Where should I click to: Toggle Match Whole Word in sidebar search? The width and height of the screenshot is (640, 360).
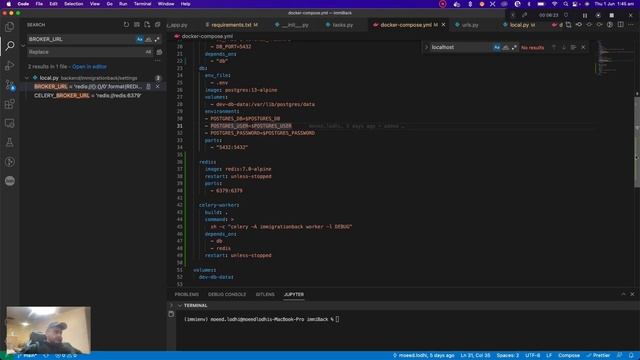[x=148, y=39]
